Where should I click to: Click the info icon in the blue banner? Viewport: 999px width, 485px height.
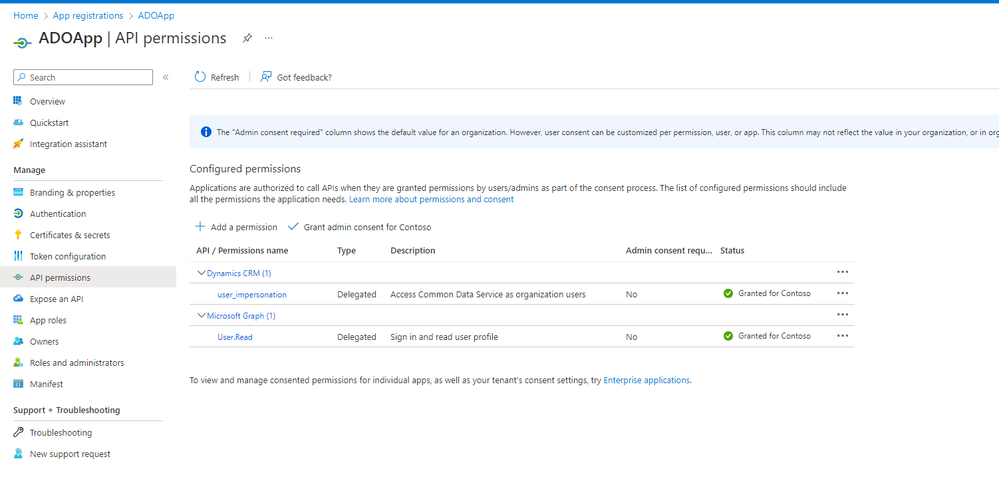point(206,132)
